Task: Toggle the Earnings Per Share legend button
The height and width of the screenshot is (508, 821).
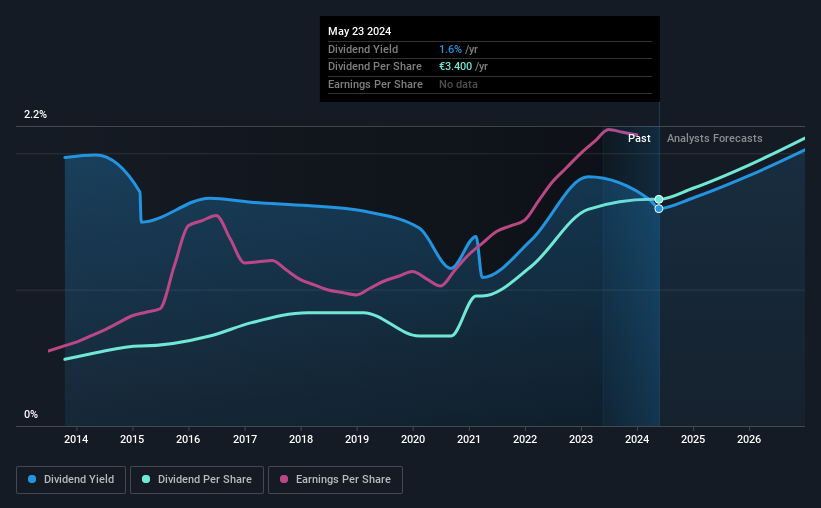Action: pos(335,480)
